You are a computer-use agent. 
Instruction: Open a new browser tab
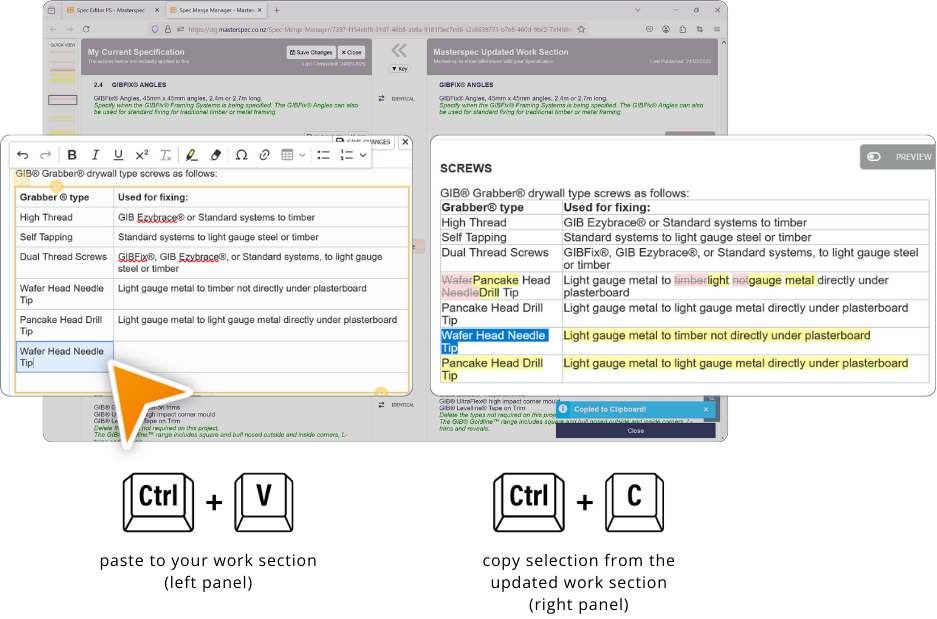(277, 10)
